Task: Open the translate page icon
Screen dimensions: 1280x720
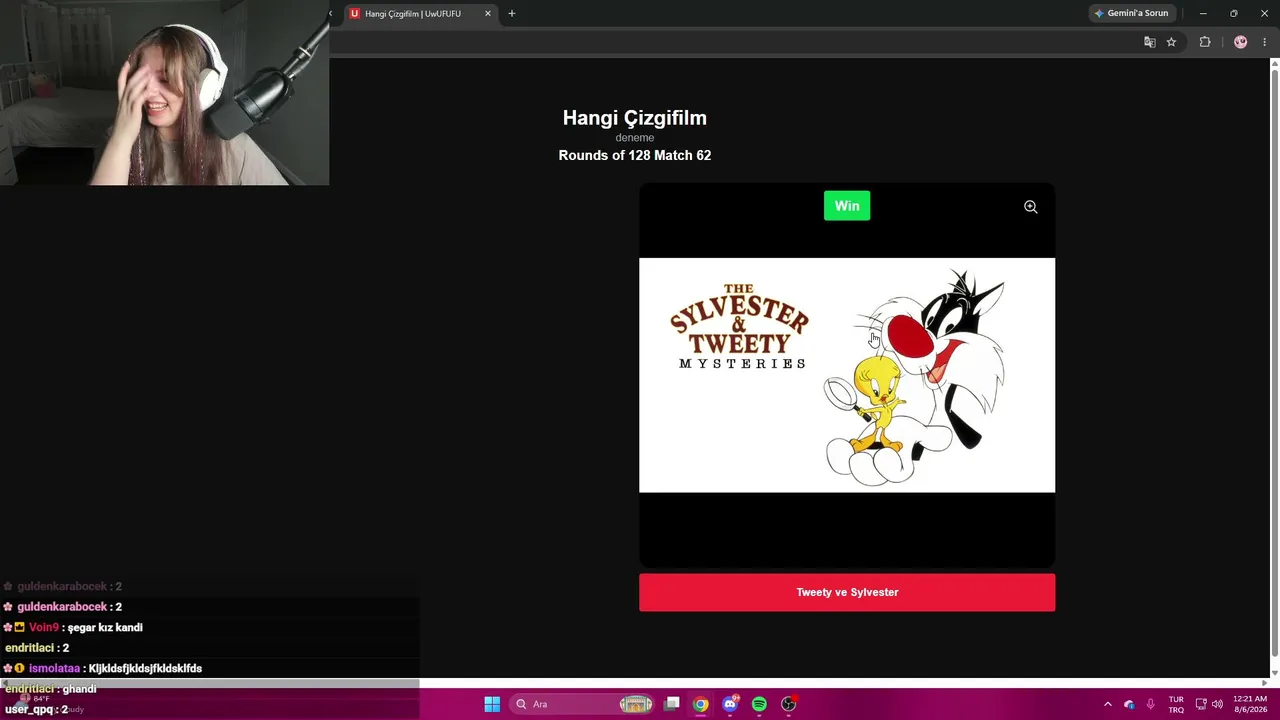Action: [x=1150, y=42]
